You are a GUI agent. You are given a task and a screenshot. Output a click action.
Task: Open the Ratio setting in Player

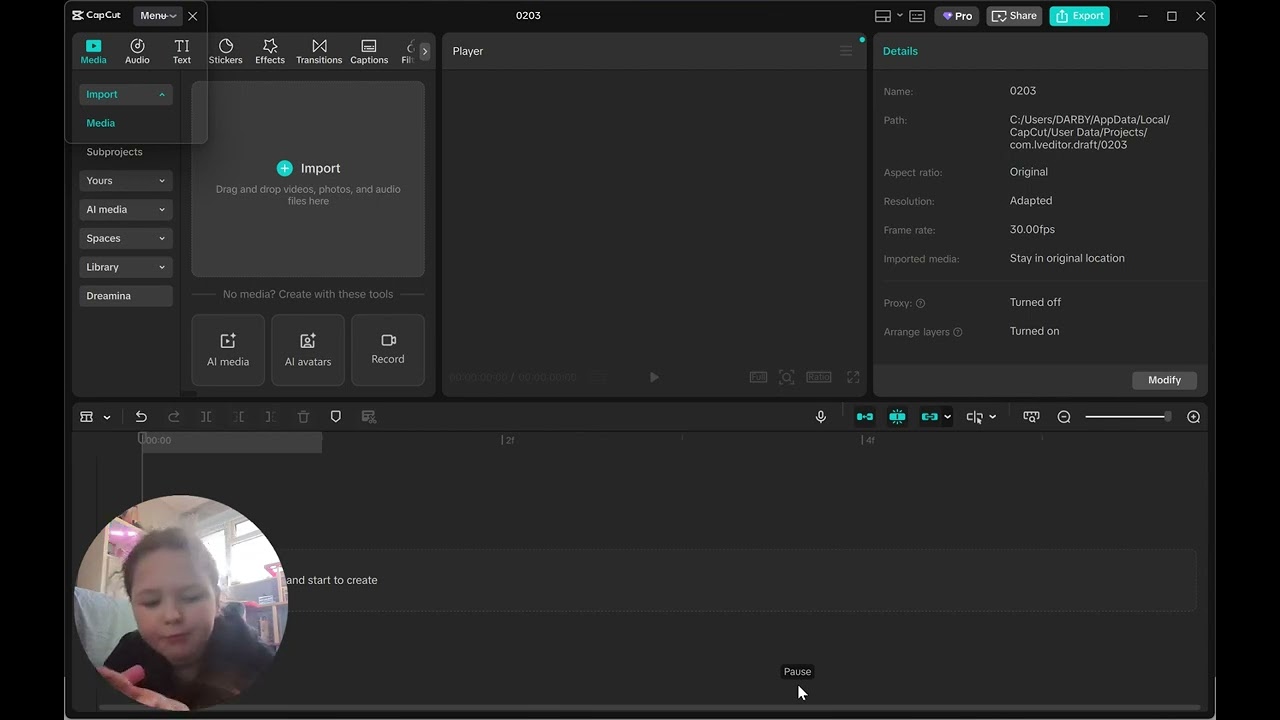819,377
